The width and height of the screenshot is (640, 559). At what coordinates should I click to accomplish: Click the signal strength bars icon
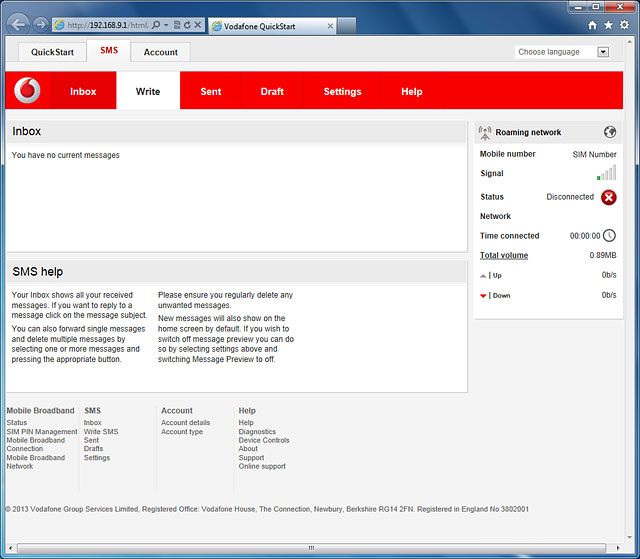click(606, 173)
